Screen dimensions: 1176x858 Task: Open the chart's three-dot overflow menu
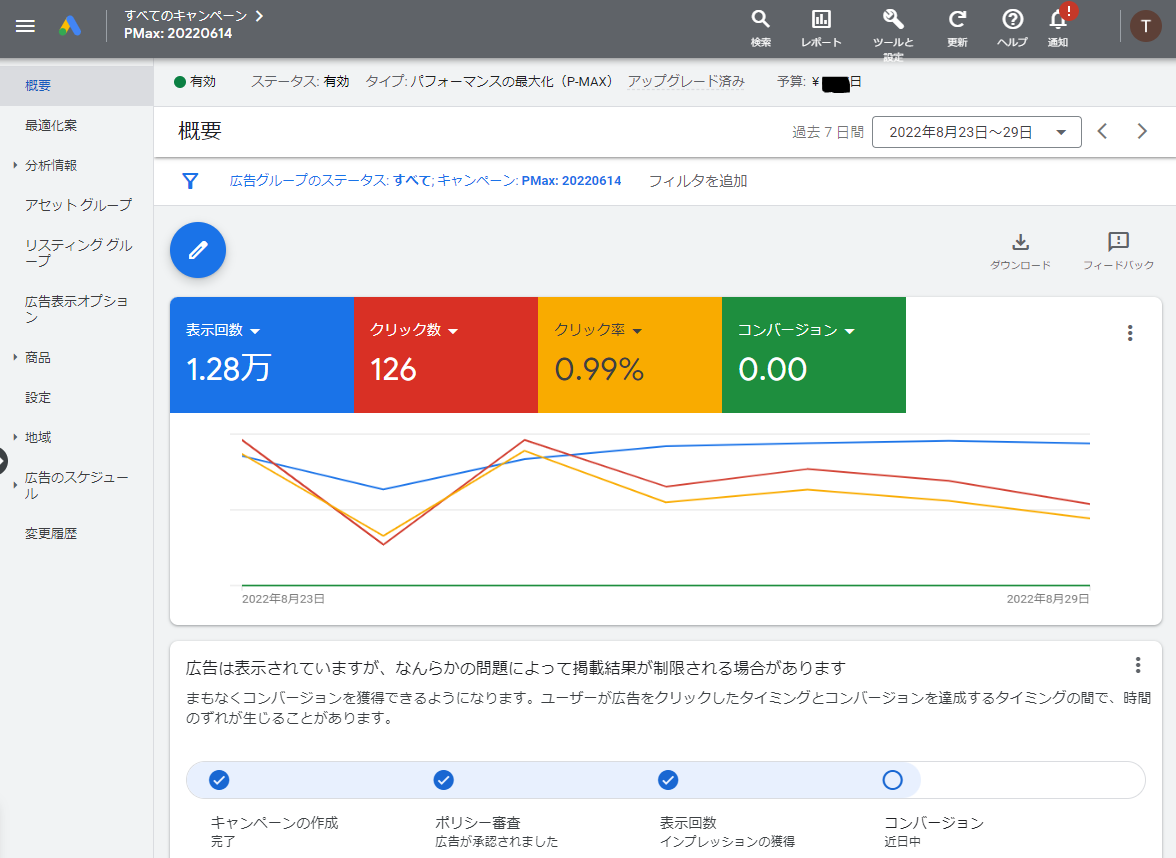(x=1129, y=332)
